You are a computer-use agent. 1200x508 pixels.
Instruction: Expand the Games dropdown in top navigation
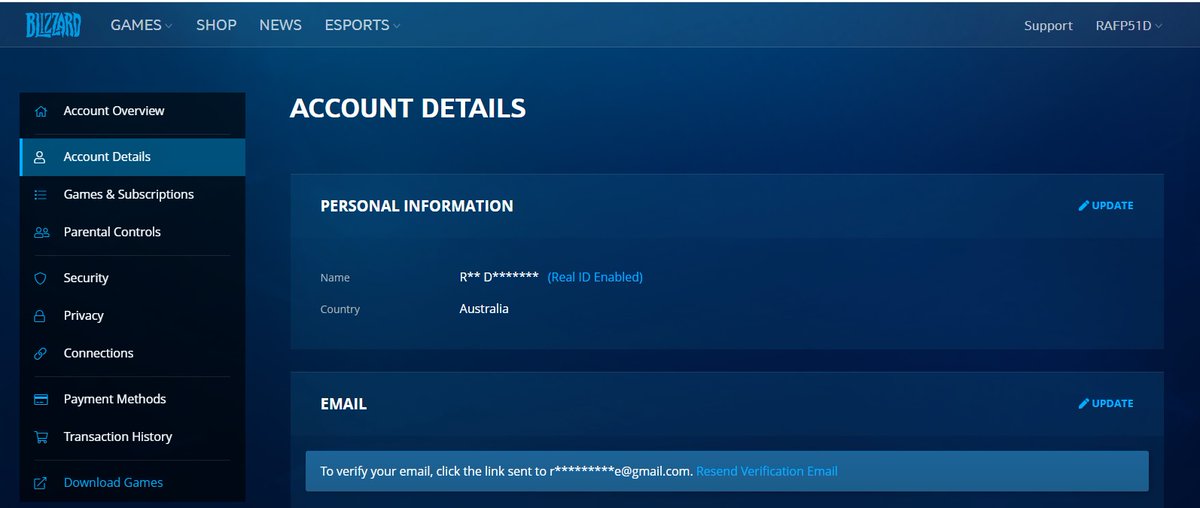pyautogui.click(x=141, y=25)
